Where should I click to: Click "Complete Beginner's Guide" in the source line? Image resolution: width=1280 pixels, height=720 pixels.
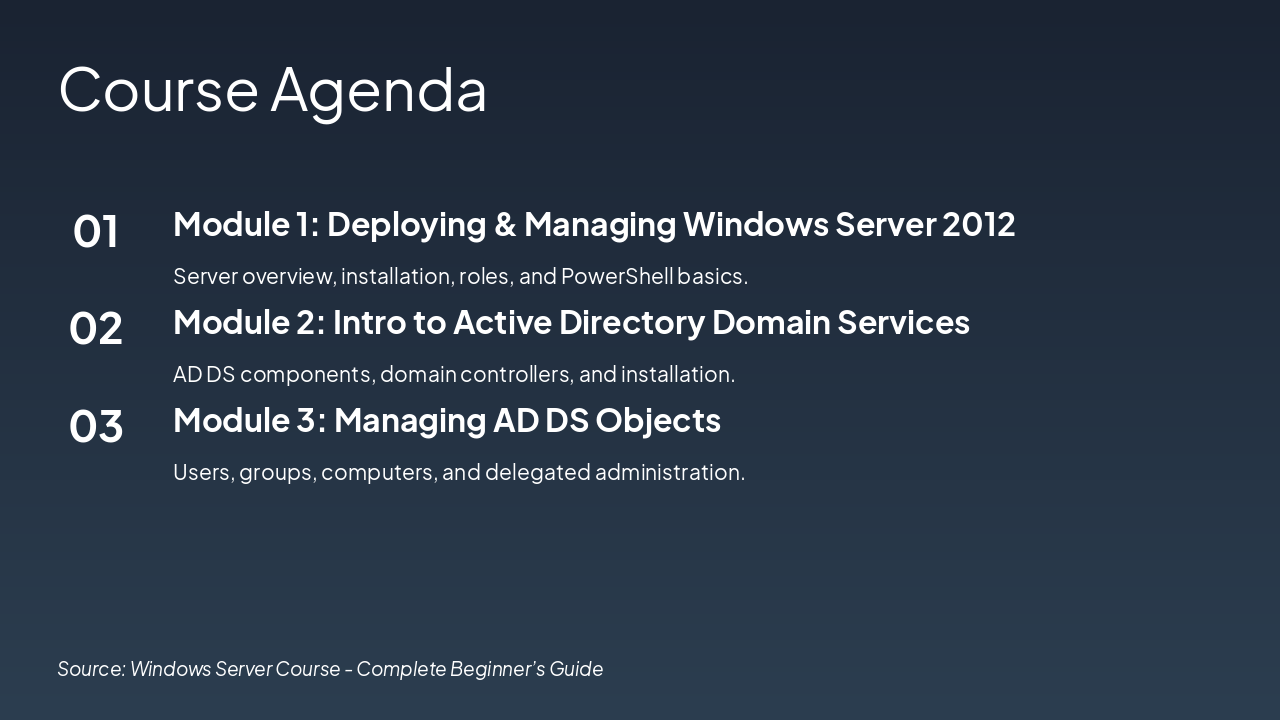click(x=483, y=668)
